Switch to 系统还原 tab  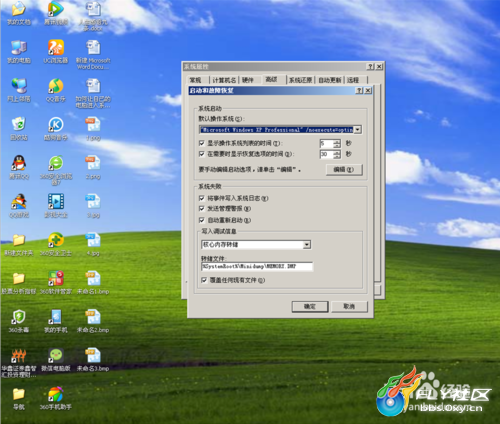300,80
